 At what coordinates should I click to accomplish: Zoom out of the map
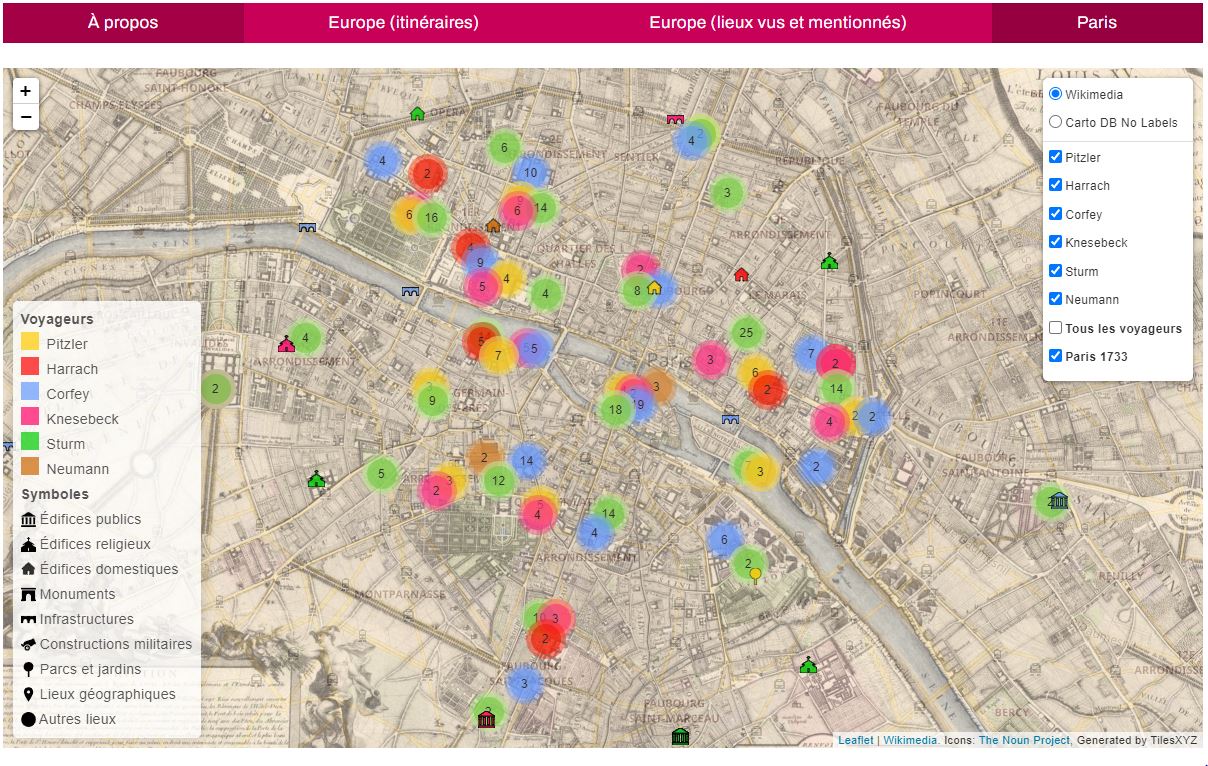coord(25,117)
